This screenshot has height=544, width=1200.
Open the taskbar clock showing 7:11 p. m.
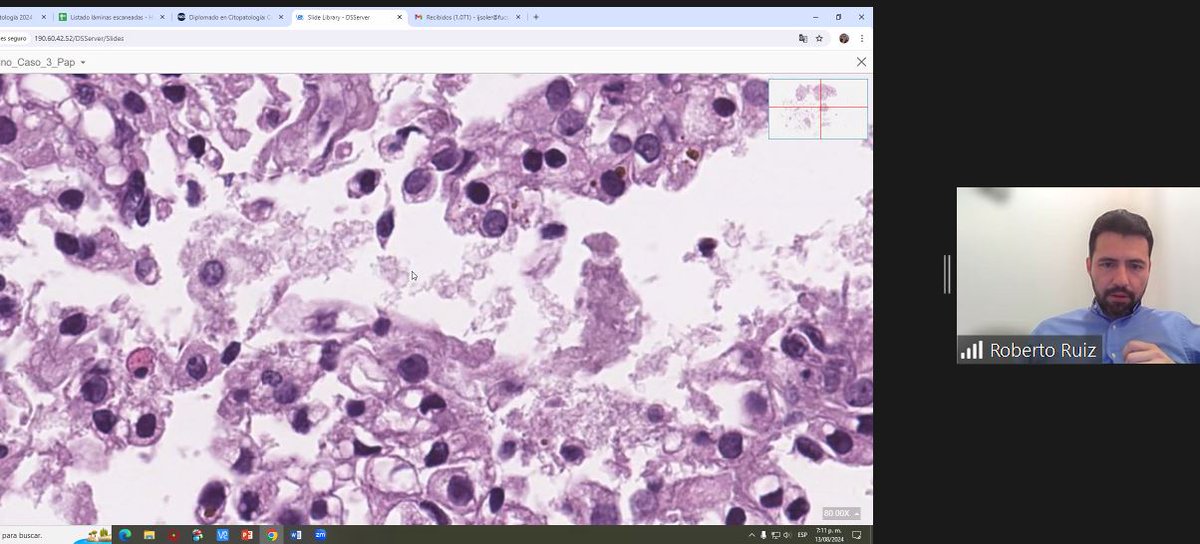pyautogui.click(x=830, y=535)
